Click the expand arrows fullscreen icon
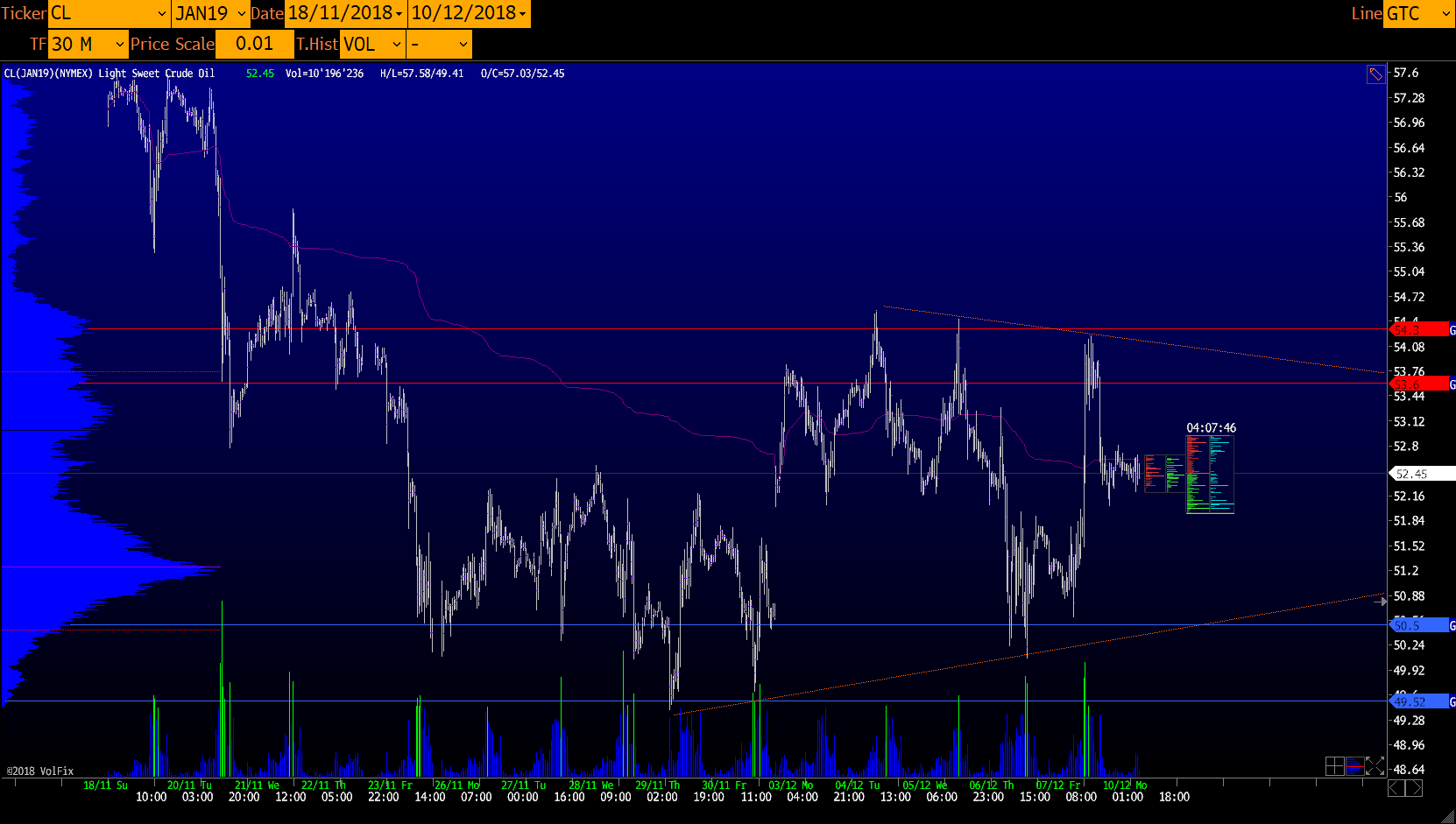 point(1375,766)
